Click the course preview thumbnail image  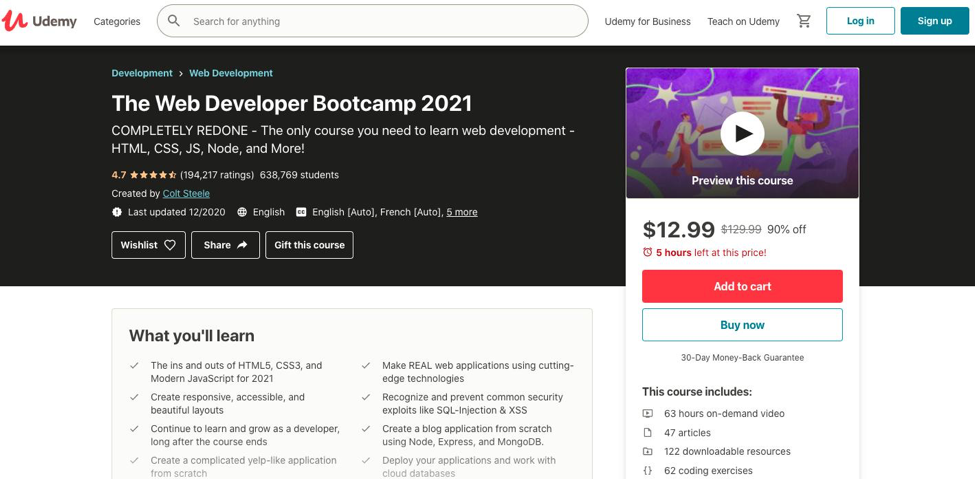coord(742,133)
